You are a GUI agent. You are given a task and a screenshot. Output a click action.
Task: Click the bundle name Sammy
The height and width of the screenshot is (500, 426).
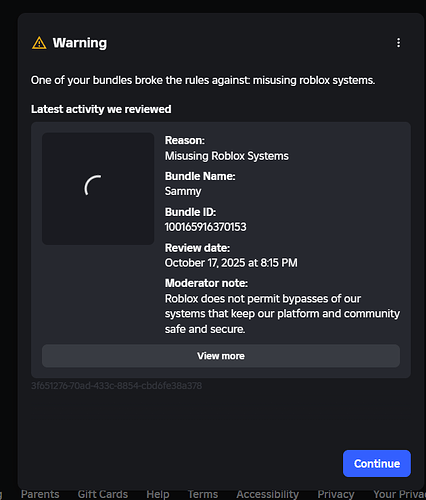point(183,191)
